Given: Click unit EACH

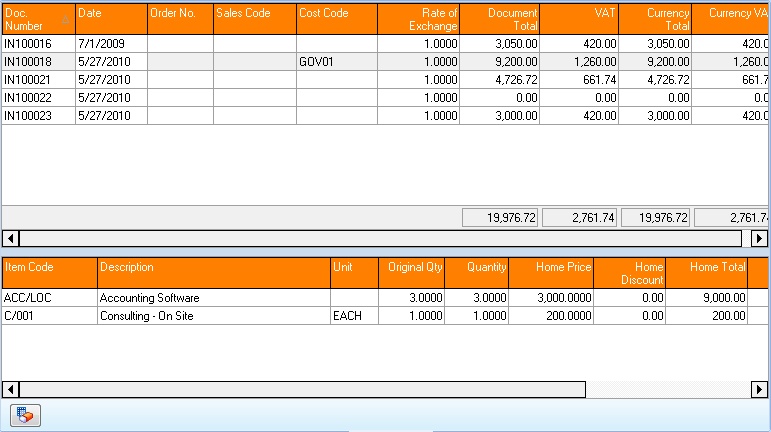Looking at the screenshot, I should pos(347,316).
